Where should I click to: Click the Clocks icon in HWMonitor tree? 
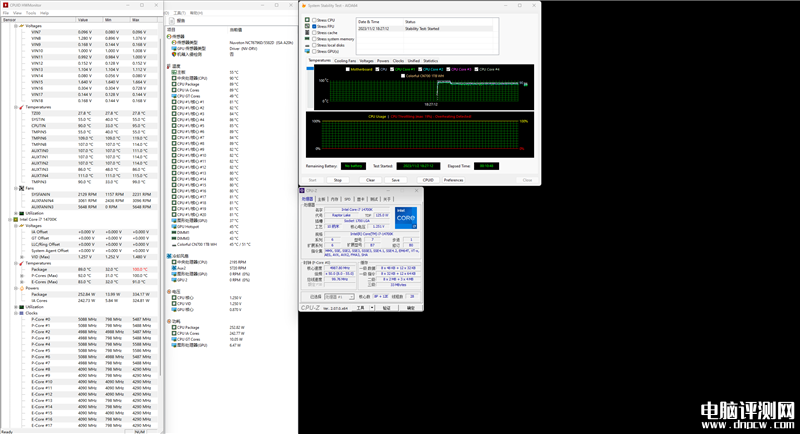(x=21, y=313)
